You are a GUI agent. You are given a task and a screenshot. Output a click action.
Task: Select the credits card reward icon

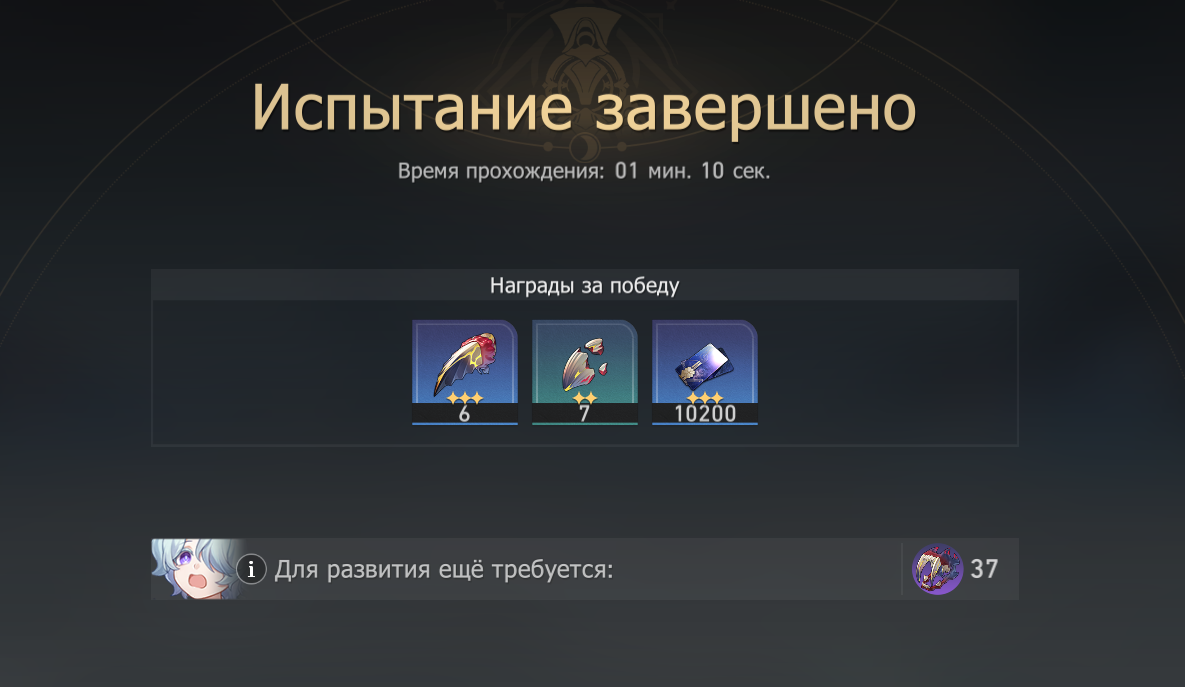(705, 372)
